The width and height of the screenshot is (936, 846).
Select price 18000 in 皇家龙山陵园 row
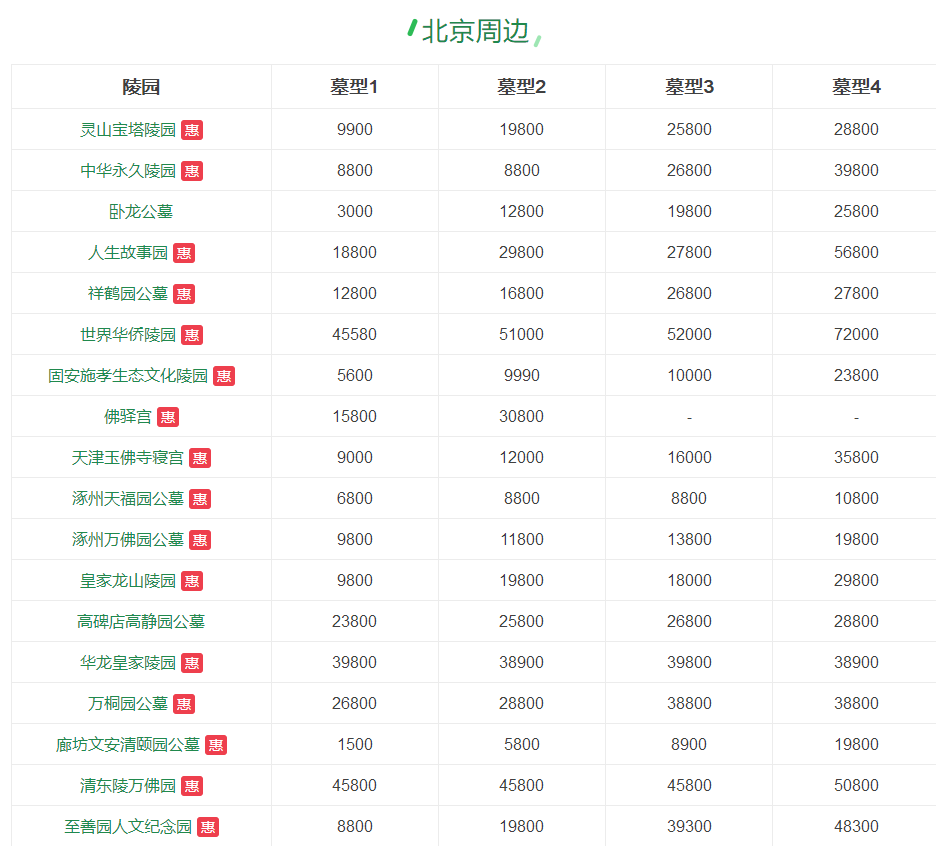pos(689,580)
